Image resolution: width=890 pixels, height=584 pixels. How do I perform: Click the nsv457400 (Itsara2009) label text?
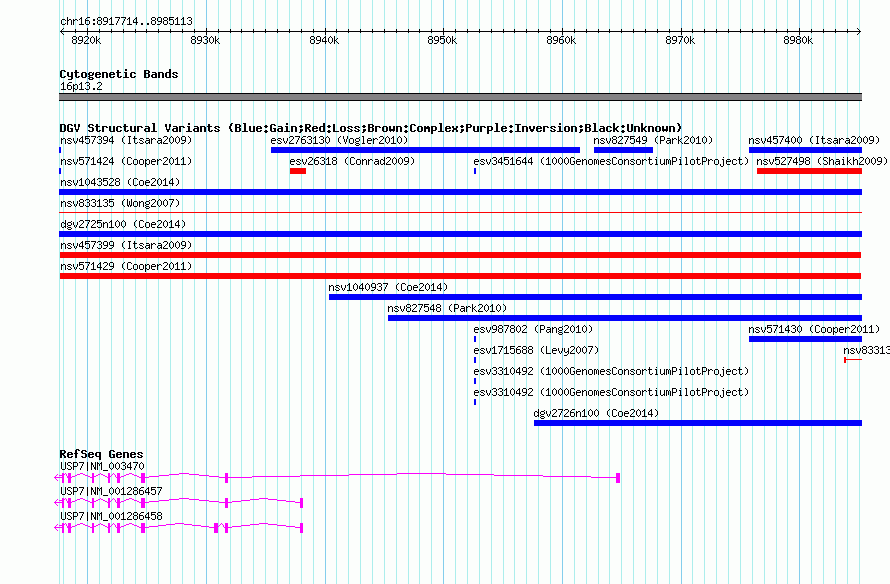(x=814, y=140)
